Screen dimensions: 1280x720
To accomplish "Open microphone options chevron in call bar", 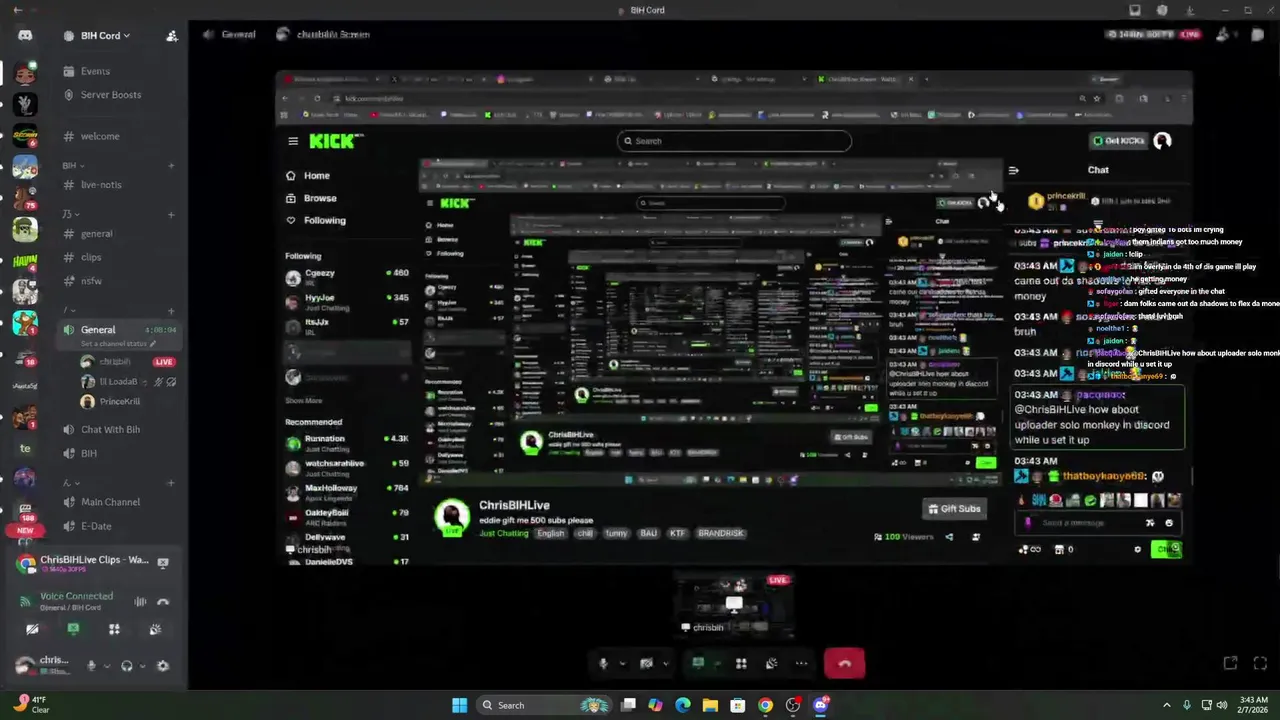I will click(622, 663).
